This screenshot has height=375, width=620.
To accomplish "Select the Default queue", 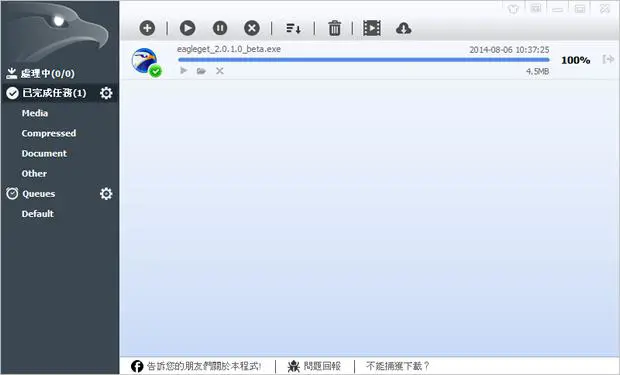I will [38, 214].
